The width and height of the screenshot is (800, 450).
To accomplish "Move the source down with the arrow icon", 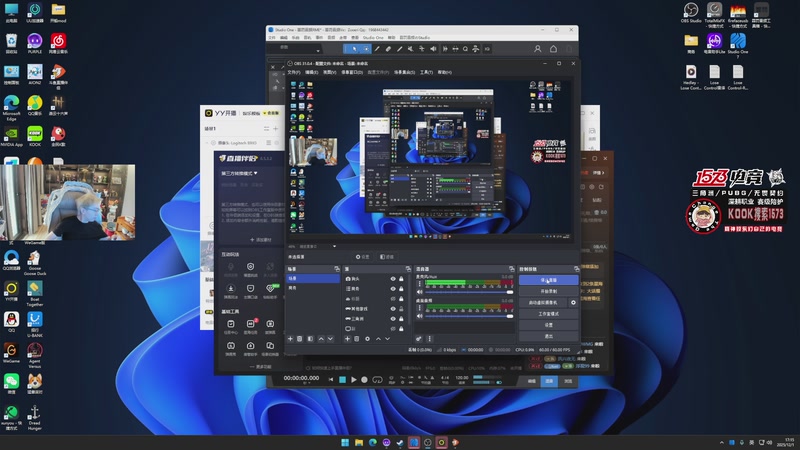I will [x=388, y=339].
